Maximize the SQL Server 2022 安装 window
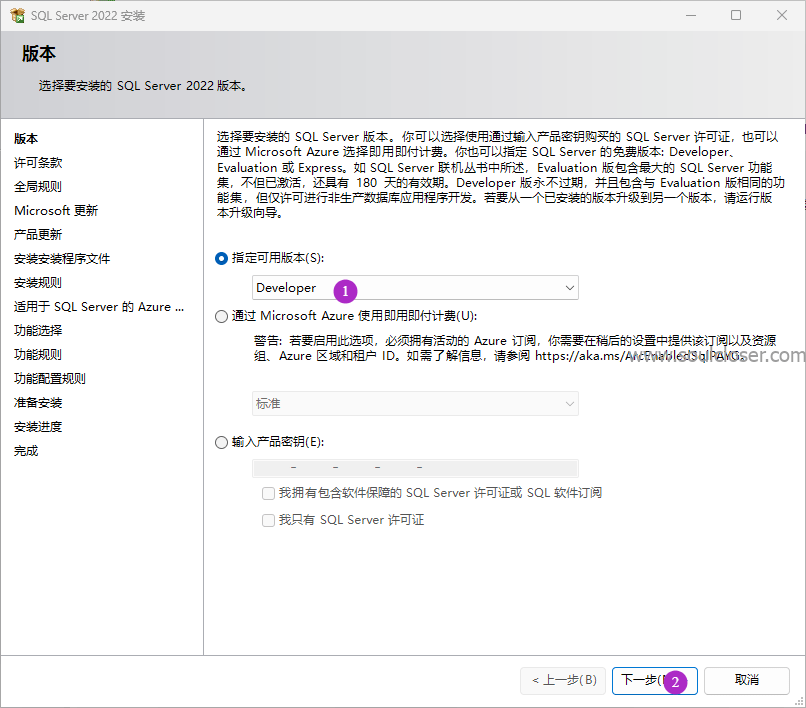The height and width of the screenshot is (708, 806). coord(736,15)
